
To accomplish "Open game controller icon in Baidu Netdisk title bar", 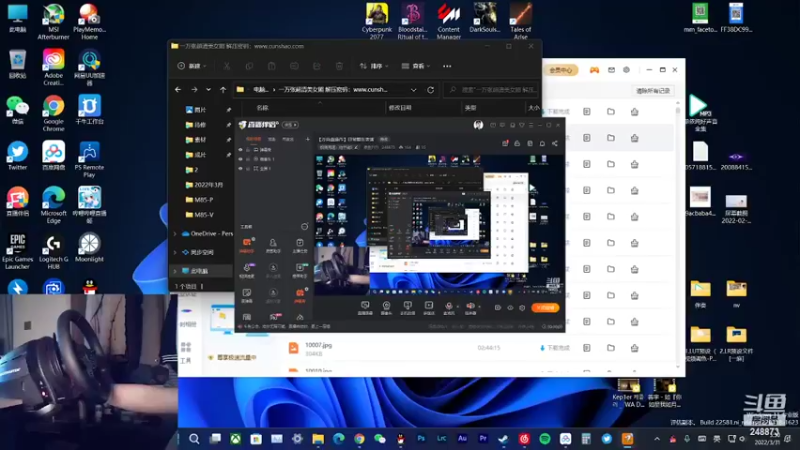I will pos(594,70).
